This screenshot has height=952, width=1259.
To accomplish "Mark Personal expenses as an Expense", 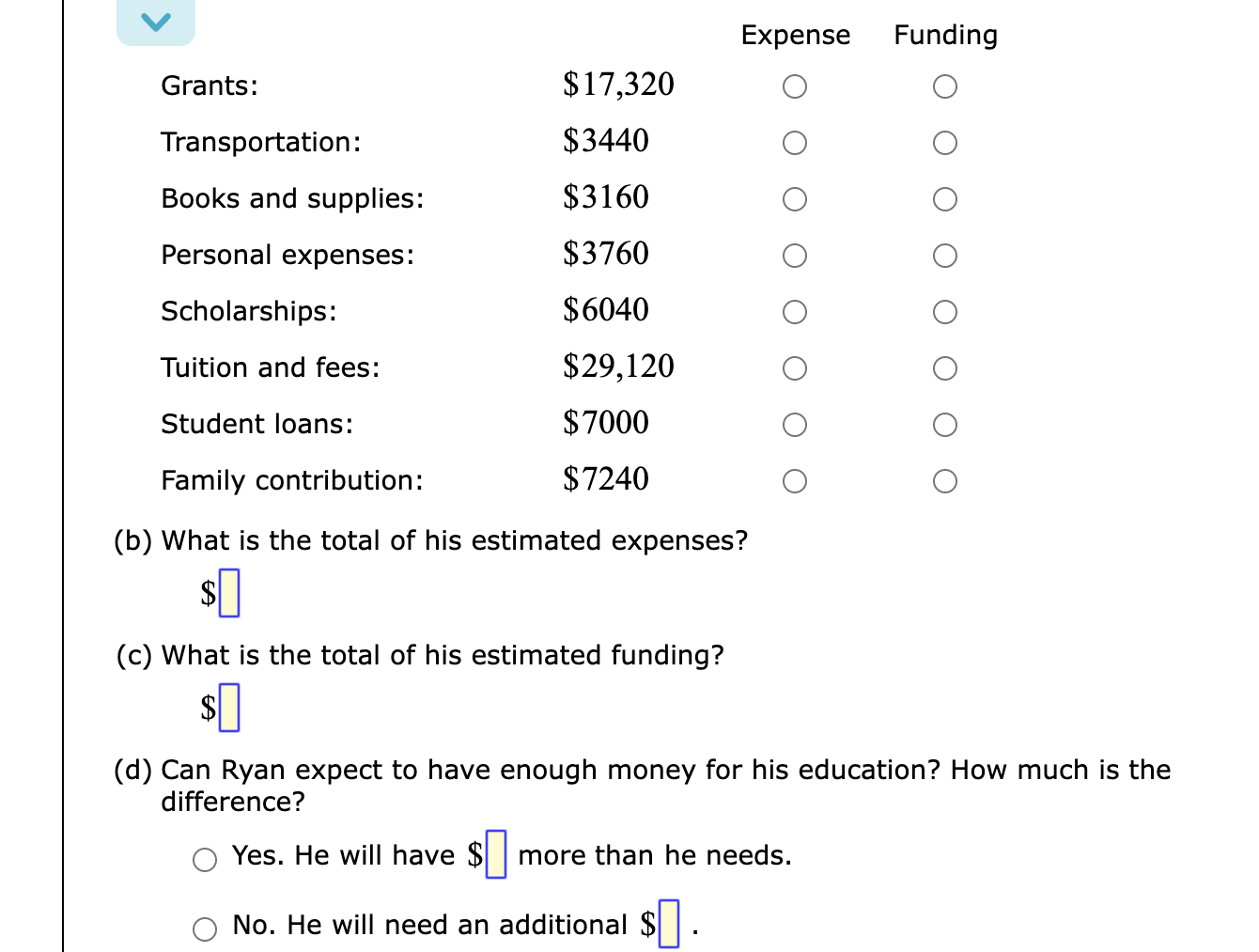I will coord(794,255).
